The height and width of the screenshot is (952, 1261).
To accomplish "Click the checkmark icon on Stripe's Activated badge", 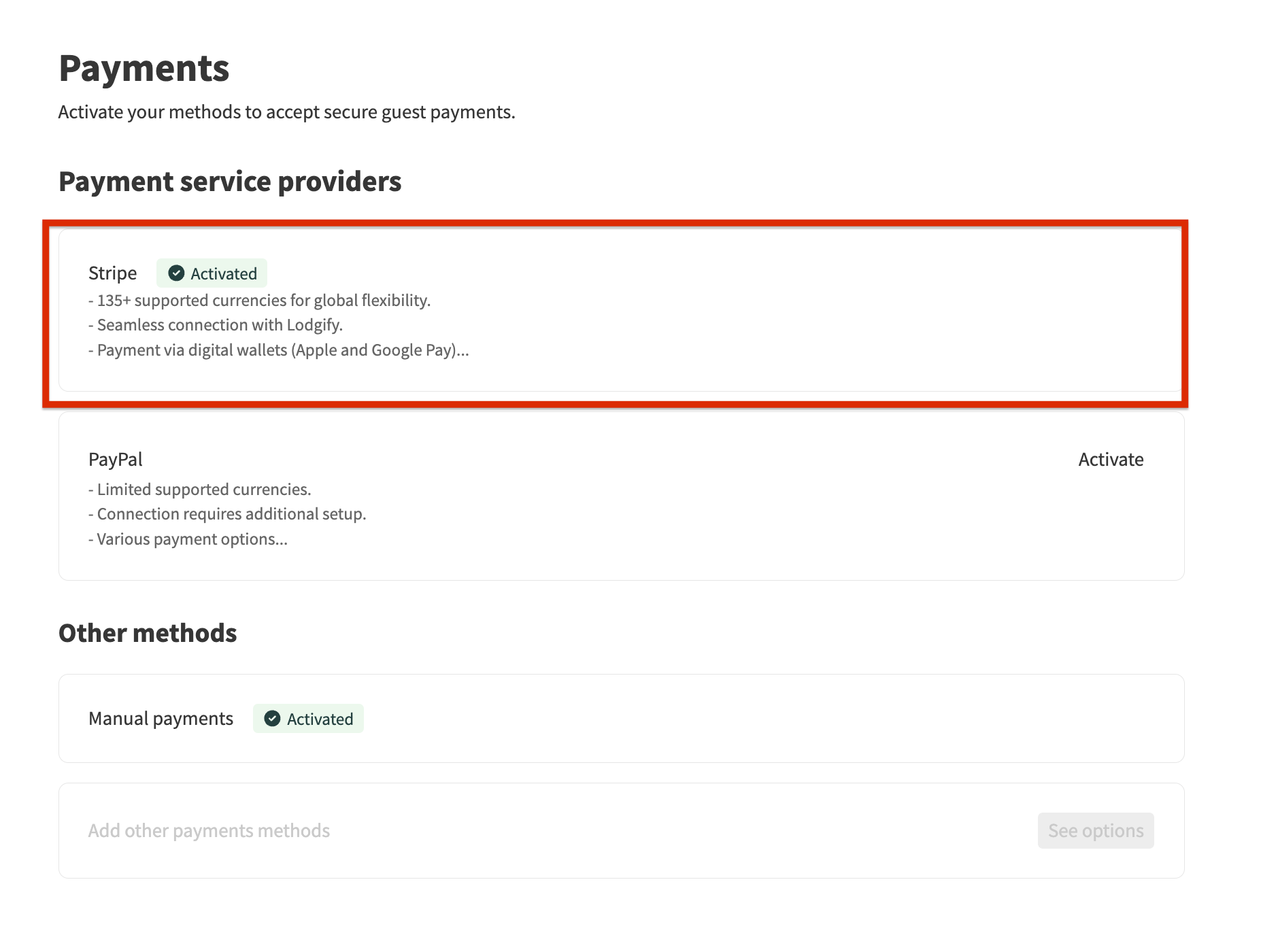I will tap(176, 273).
